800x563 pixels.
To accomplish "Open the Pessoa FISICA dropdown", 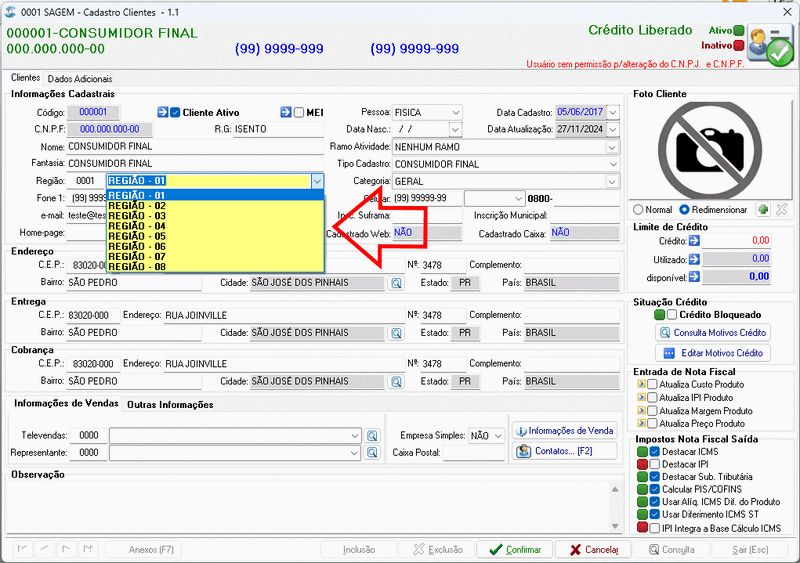I will tap(455, 112).
